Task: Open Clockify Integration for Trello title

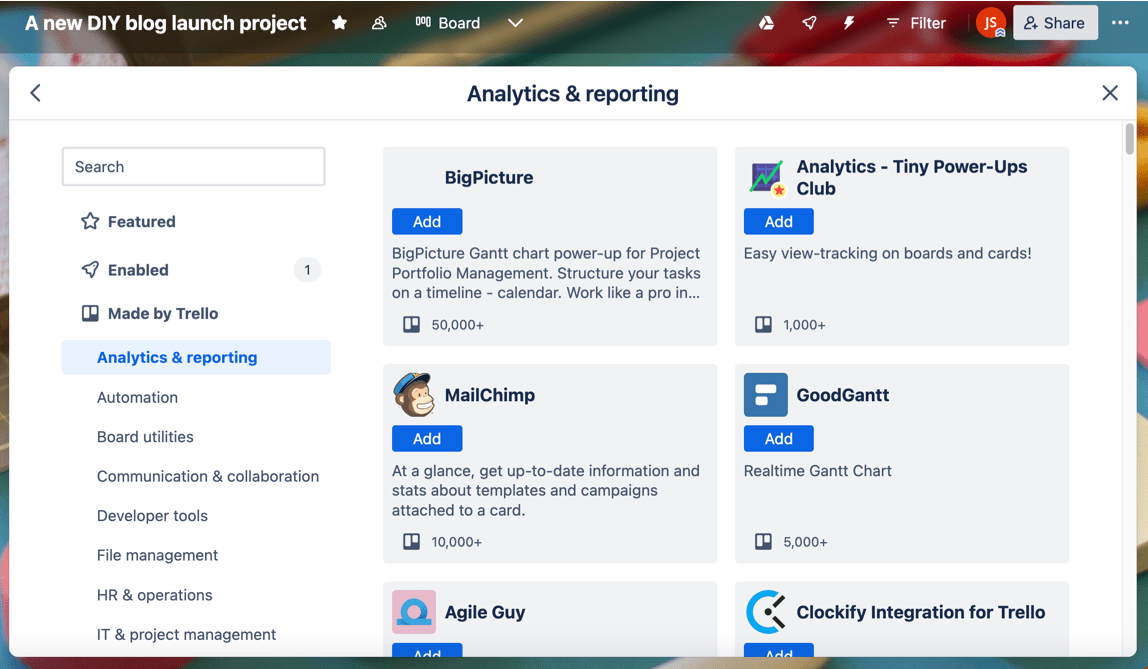Action: [920, 612]
